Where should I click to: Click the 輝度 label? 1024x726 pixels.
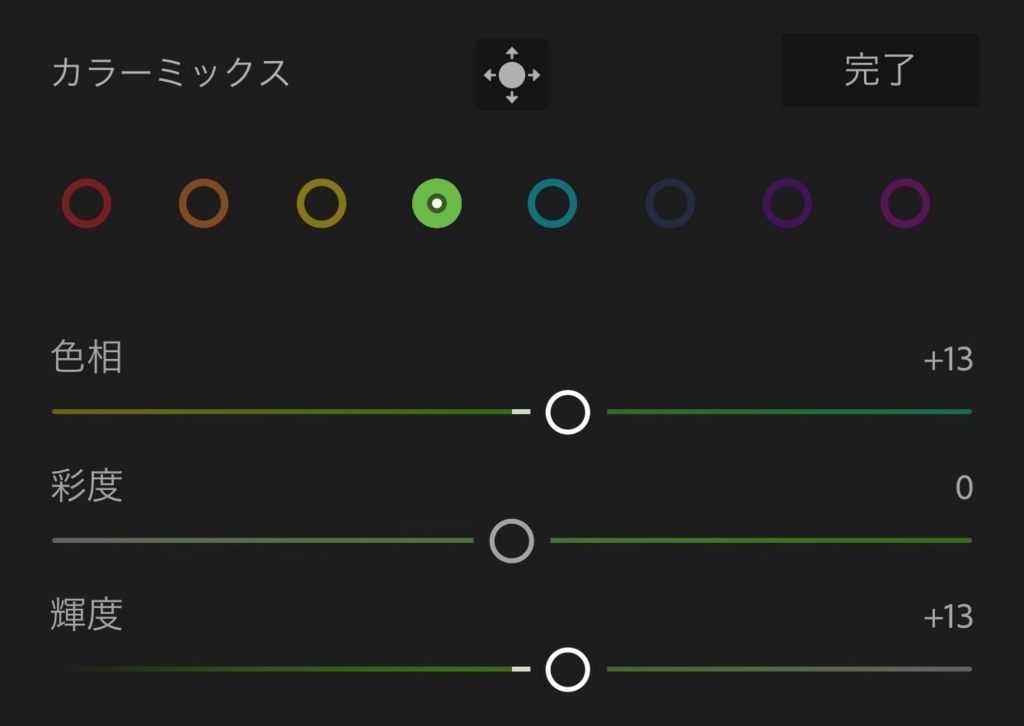(87, 615)
